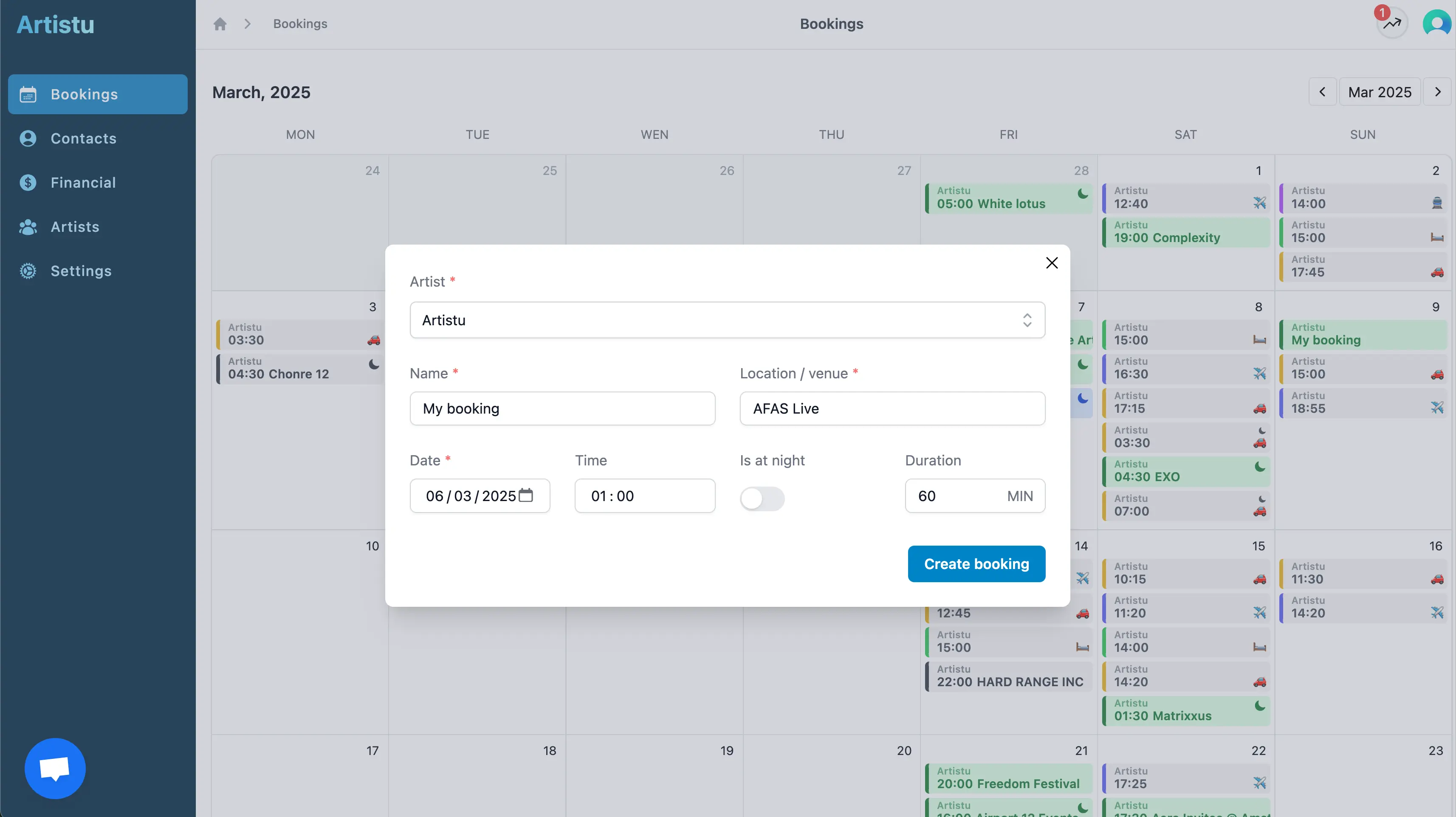The image size is (1456, 817).
Task: Click the Bookings breadcrumb link
Action: tap(300, 24)
